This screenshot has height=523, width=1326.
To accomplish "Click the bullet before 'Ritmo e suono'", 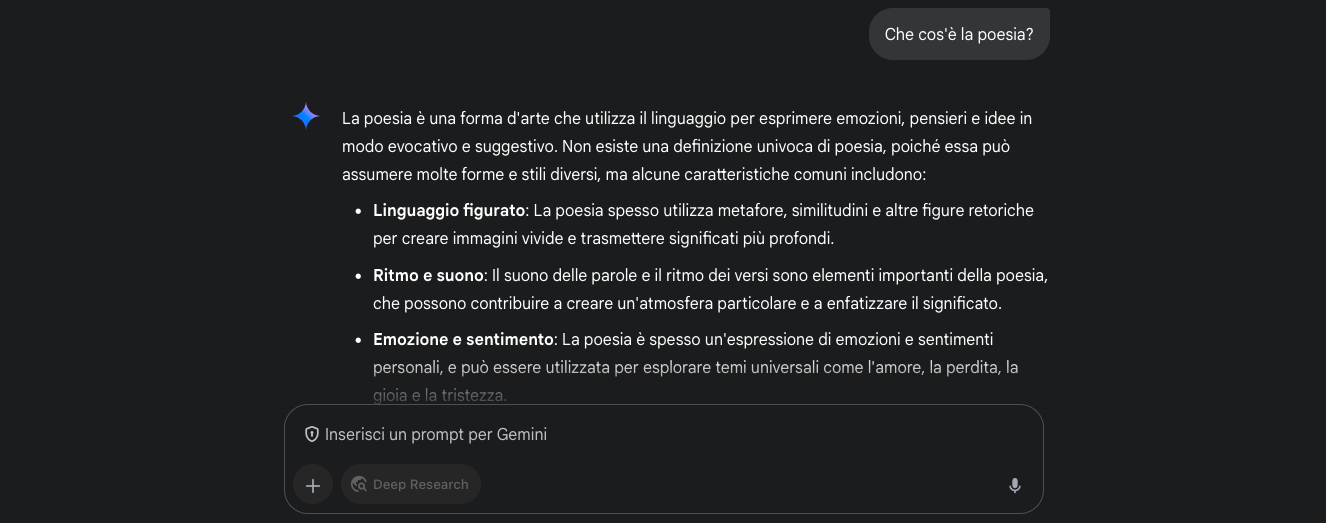I will click(358, 275).
